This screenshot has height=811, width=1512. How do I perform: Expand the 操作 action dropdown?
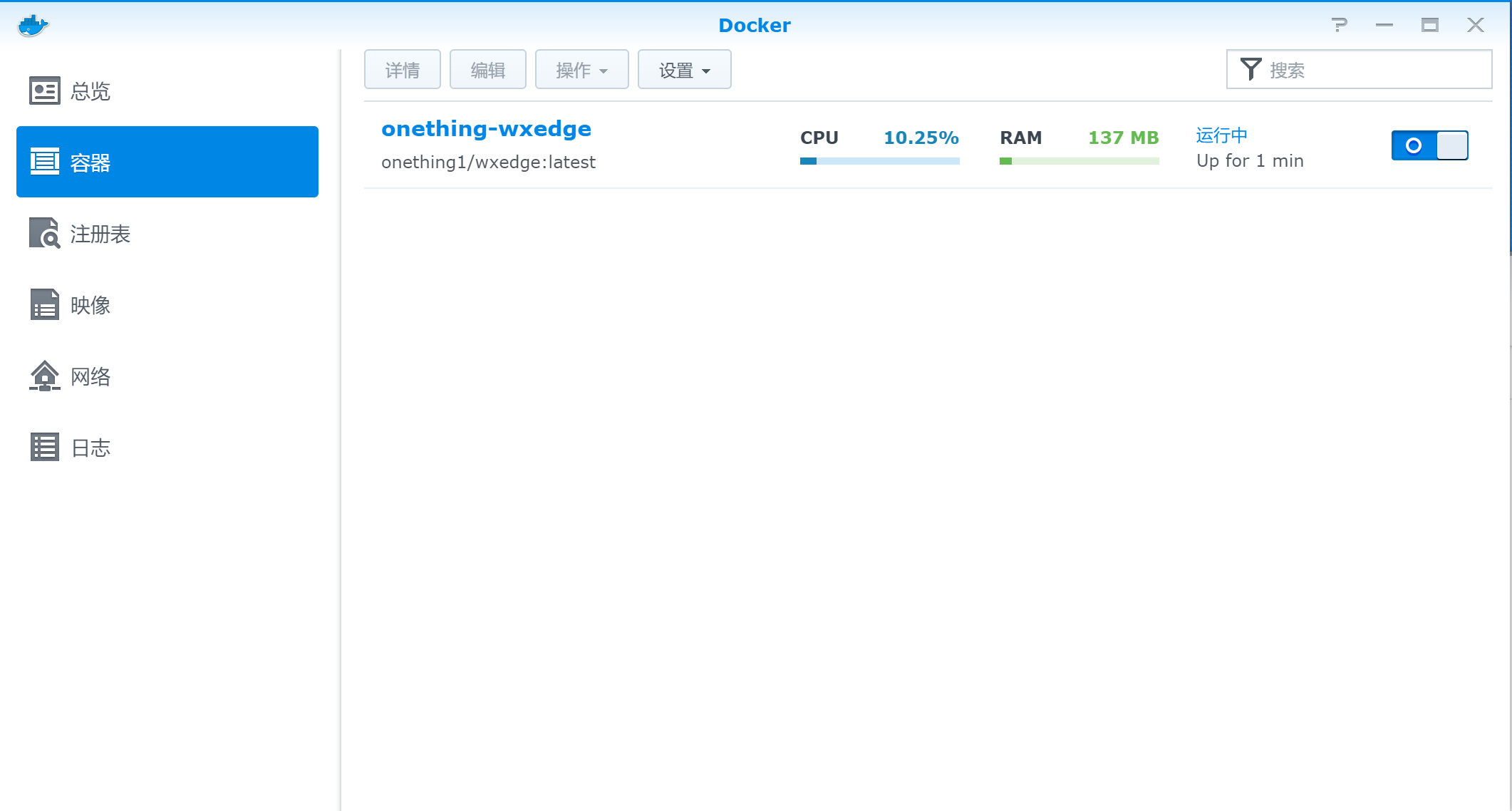[581, 69]
